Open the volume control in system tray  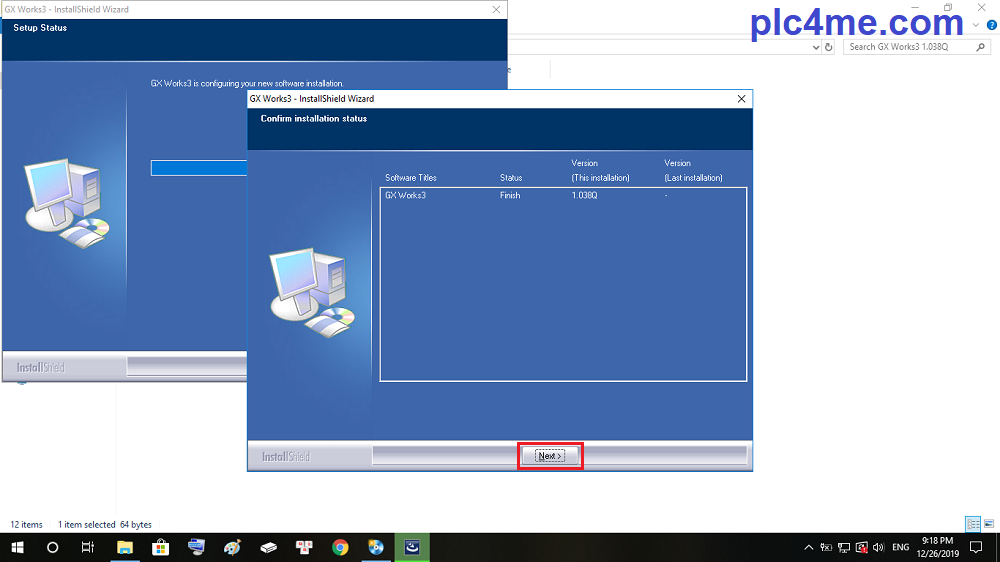click(x=877, y=547)
